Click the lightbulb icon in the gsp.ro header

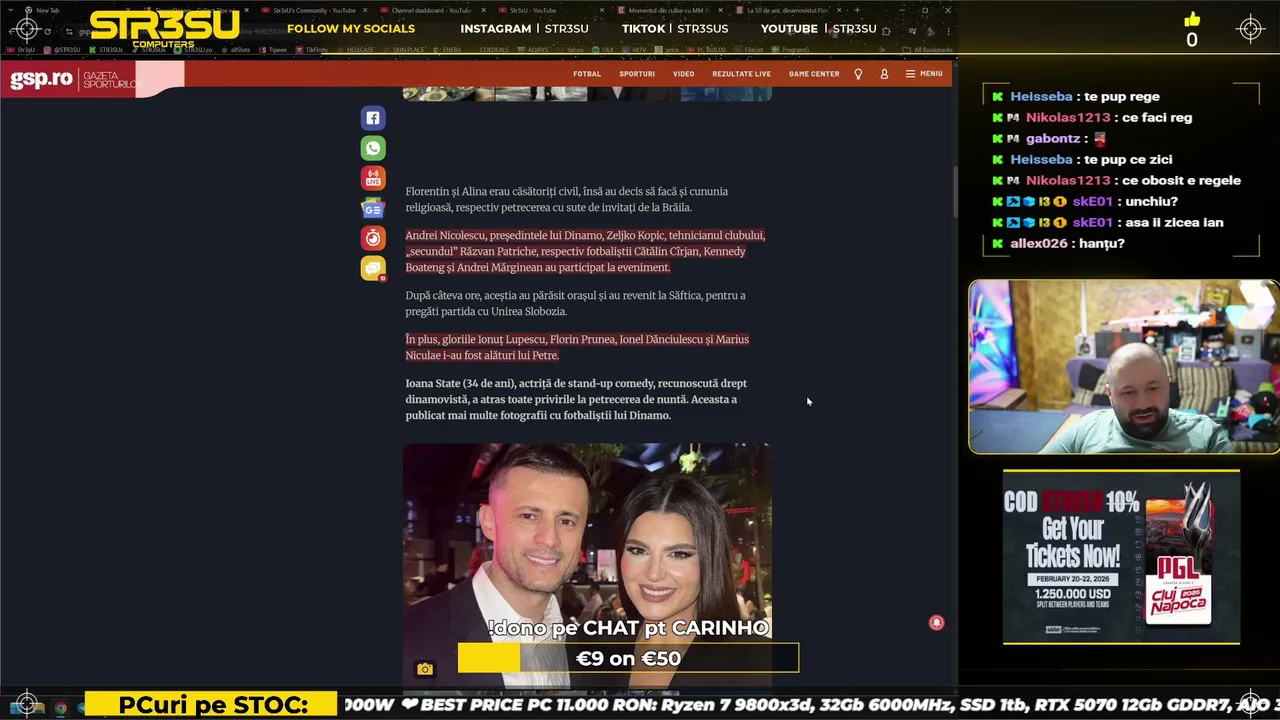click(858, 74)
